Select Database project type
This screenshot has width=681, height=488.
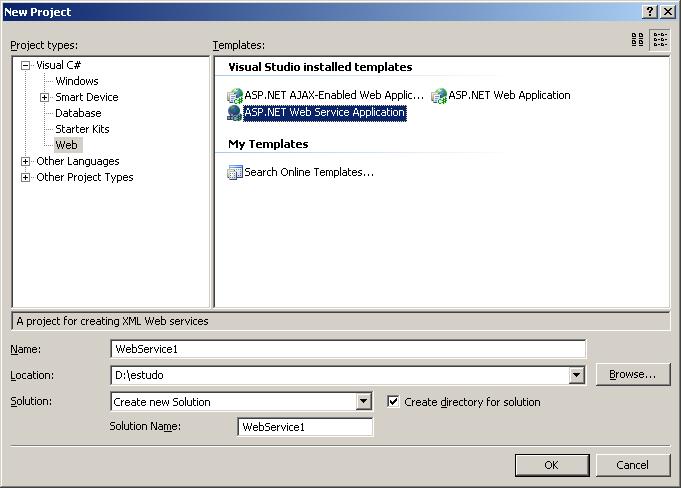pyautogui.click(x=78, y=113)
